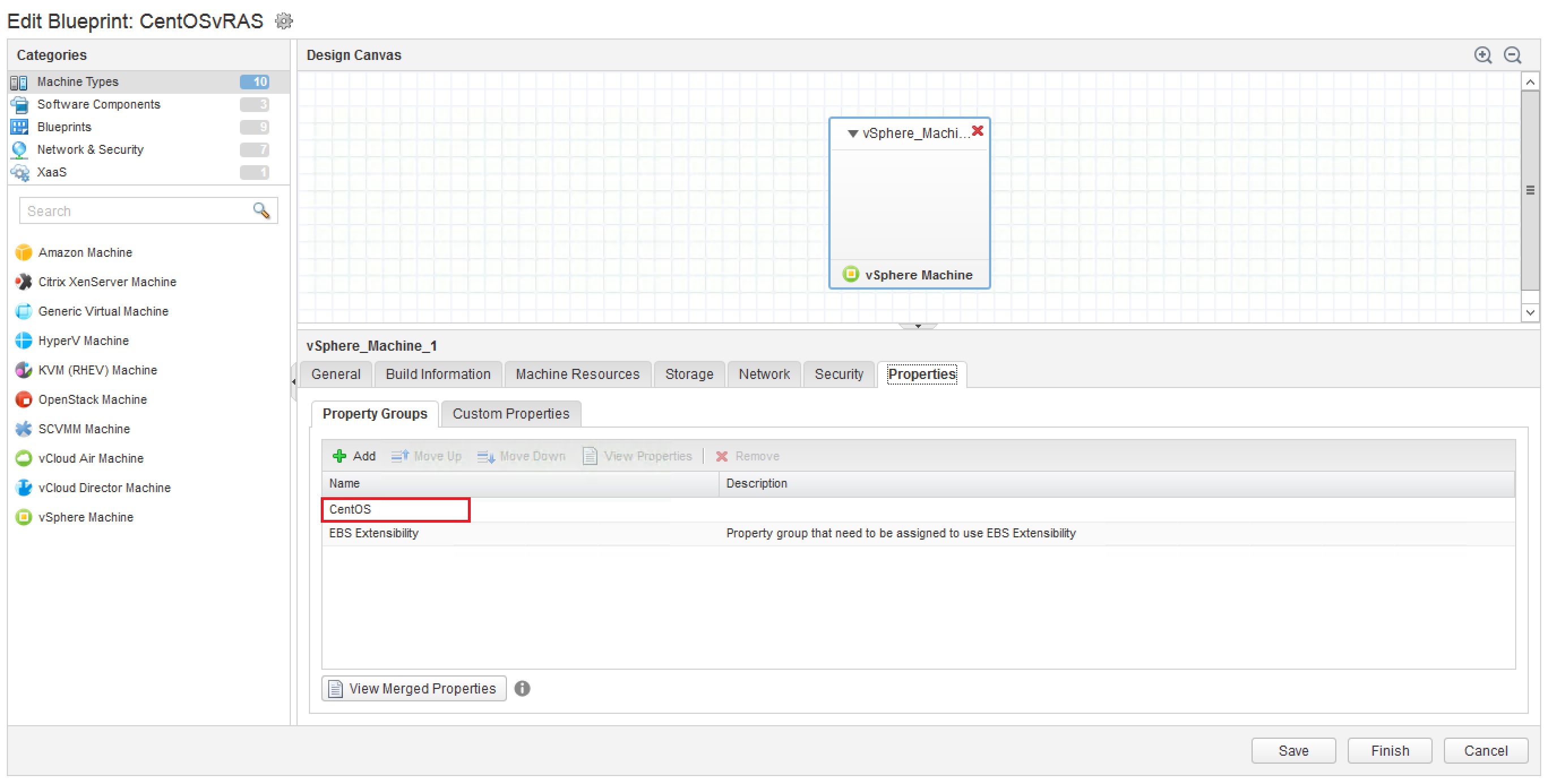Screen dimensions: 1548x784
Task: Select the OpenStack Machine icon
Action: pyautogui.click(x=23, y=399)
